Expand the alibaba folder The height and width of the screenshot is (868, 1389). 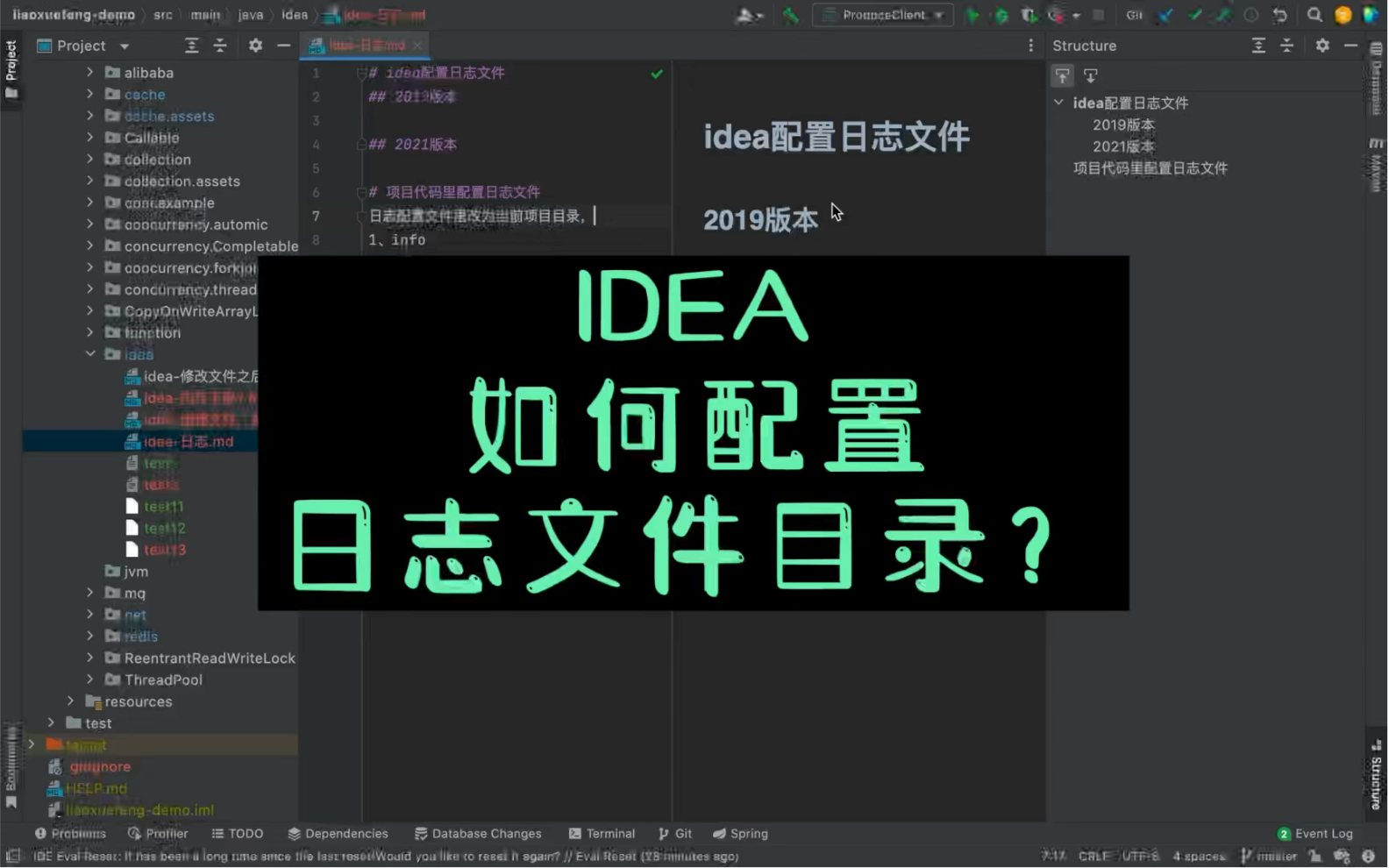(x=89, y=72)
